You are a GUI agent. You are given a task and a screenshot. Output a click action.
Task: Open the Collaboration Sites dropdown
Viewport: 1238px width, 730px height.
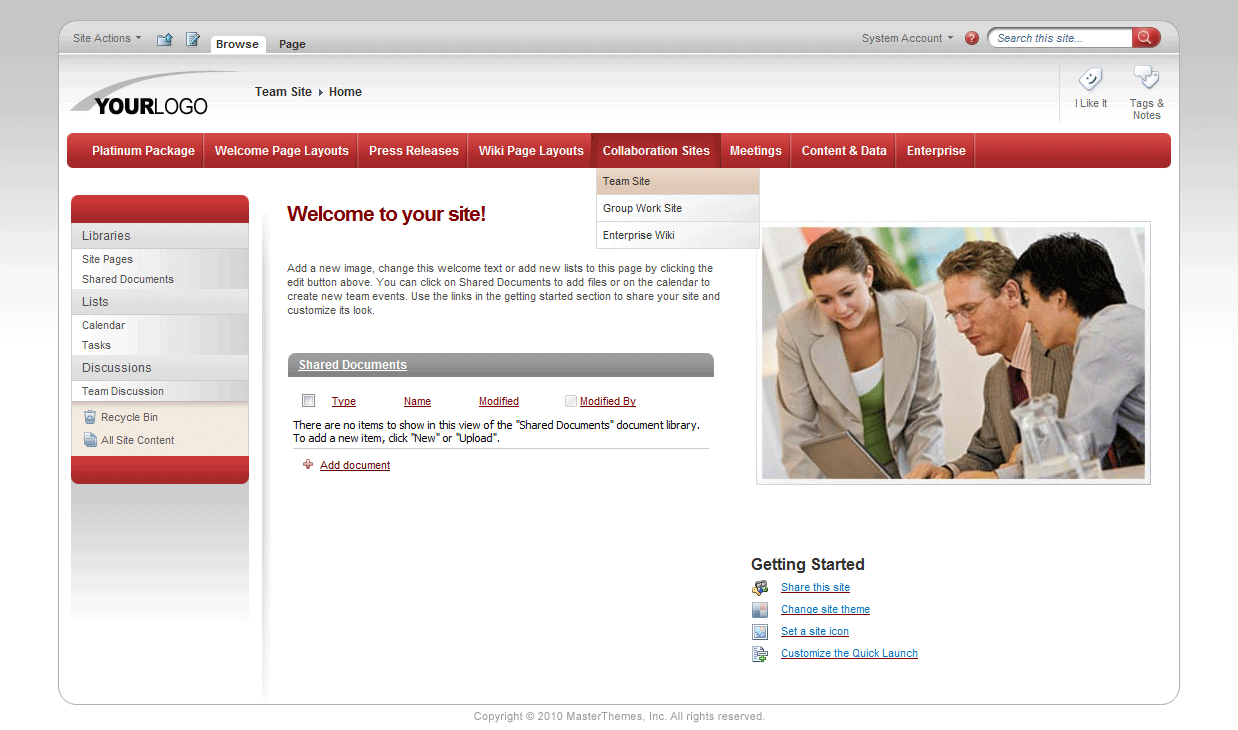pos(656,150)
